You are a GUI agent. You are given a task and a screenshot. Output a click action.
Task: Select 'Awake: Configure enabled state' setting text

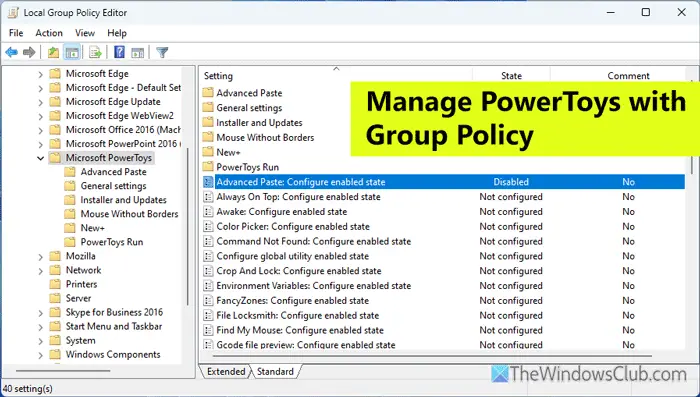coord(282,212)
